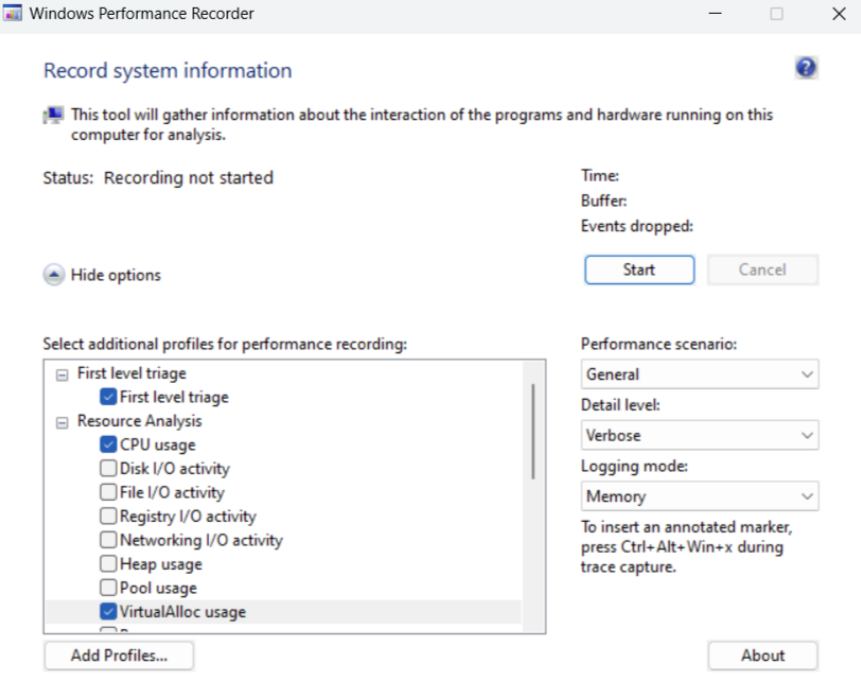861x679 pixels.
Task: Check the Networking I/O activity checkbox
Action: pyautogui.click(x=108, y=540)
